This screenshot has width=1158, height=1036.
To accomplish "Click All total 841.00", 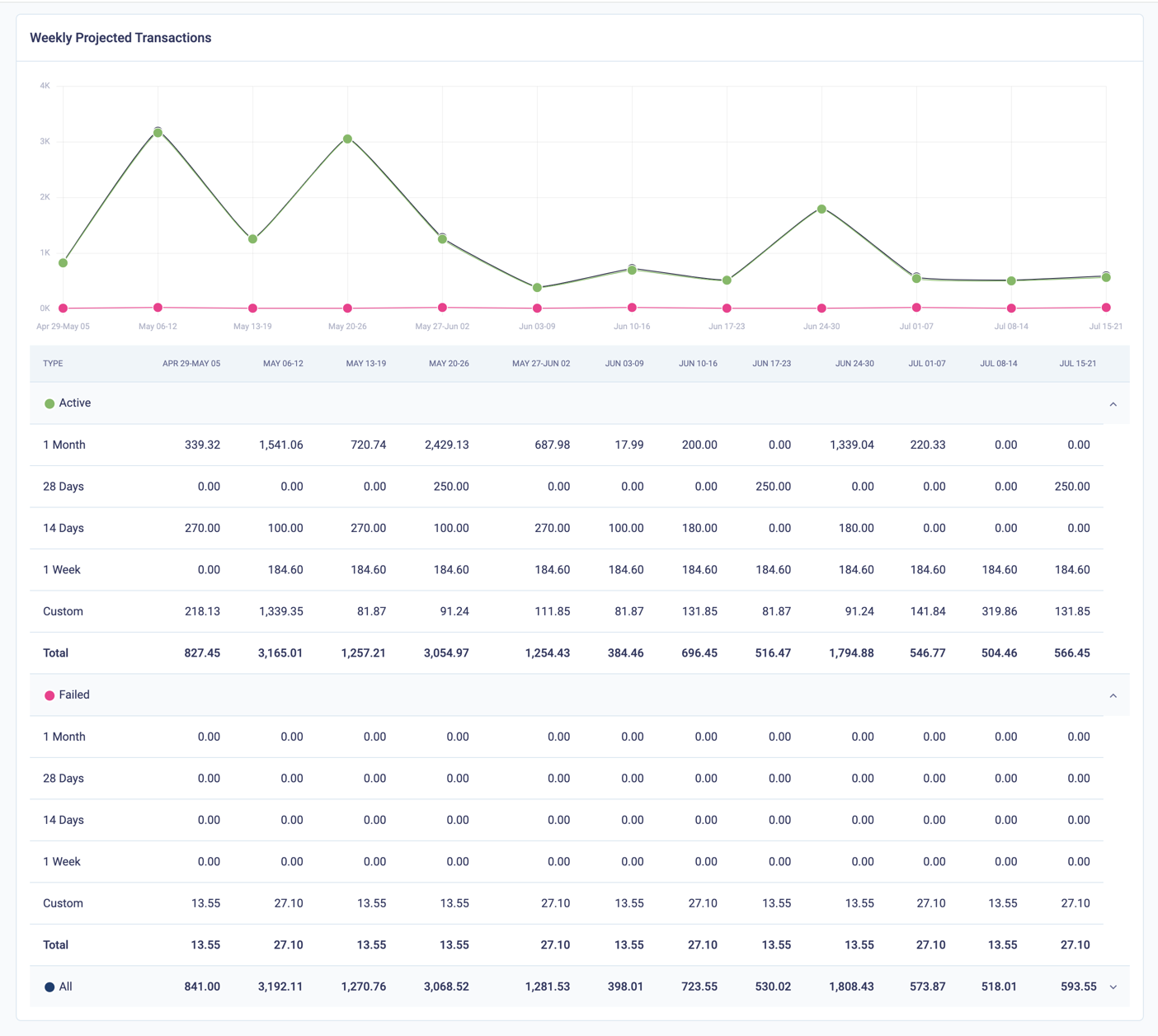I will point(202,987).
